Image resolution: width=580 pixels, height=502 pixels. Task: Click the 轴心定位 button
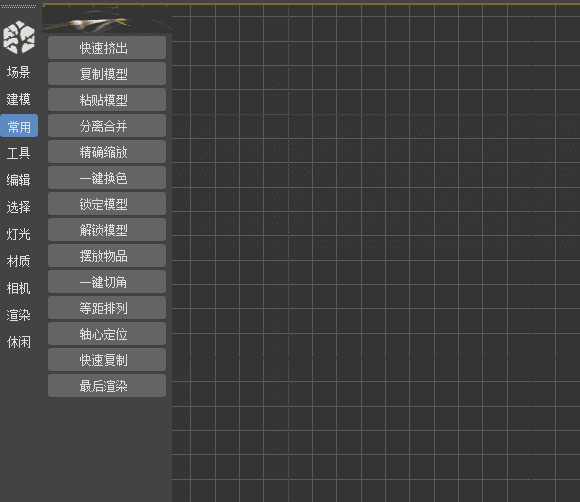click(107, 334)
